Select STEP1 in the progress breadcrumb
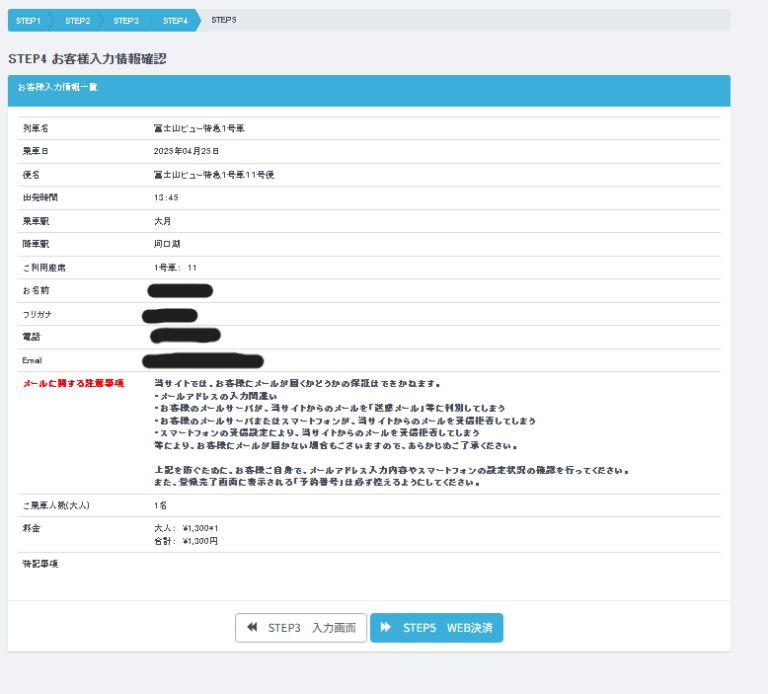This screenshot has width=768, height=694. click(28, 20)
